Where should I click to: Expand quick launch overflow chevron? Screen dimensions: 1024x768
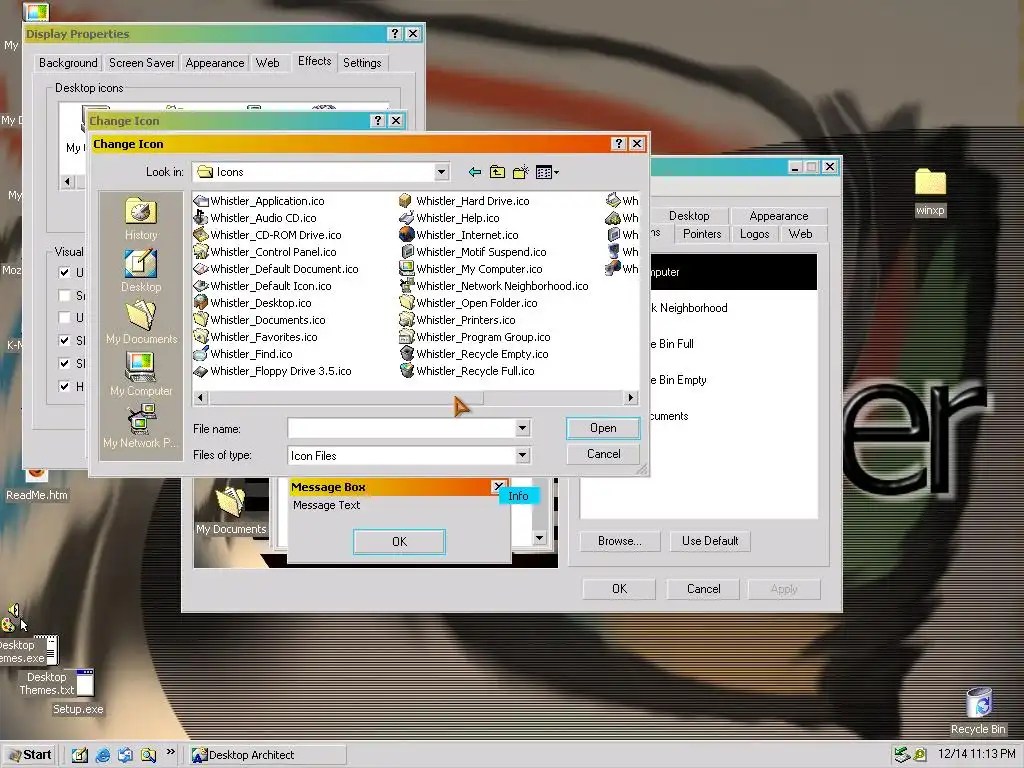coord(171,753)
